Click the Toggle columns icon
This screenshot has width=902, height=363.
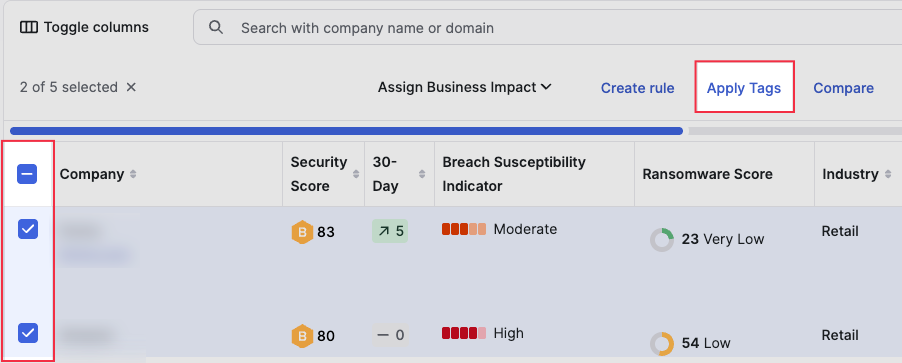pyautogui.click(x=29, y=27)
